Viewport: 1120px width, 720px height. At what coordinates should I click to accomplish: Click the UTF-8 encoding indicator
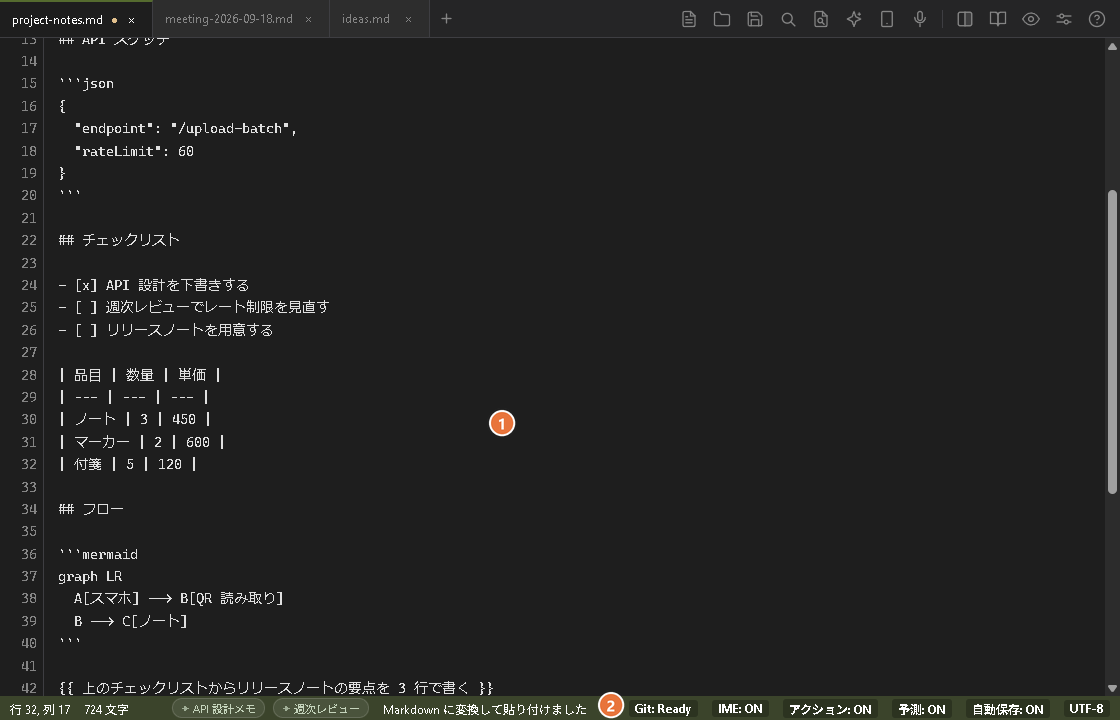pos(1086,709)
